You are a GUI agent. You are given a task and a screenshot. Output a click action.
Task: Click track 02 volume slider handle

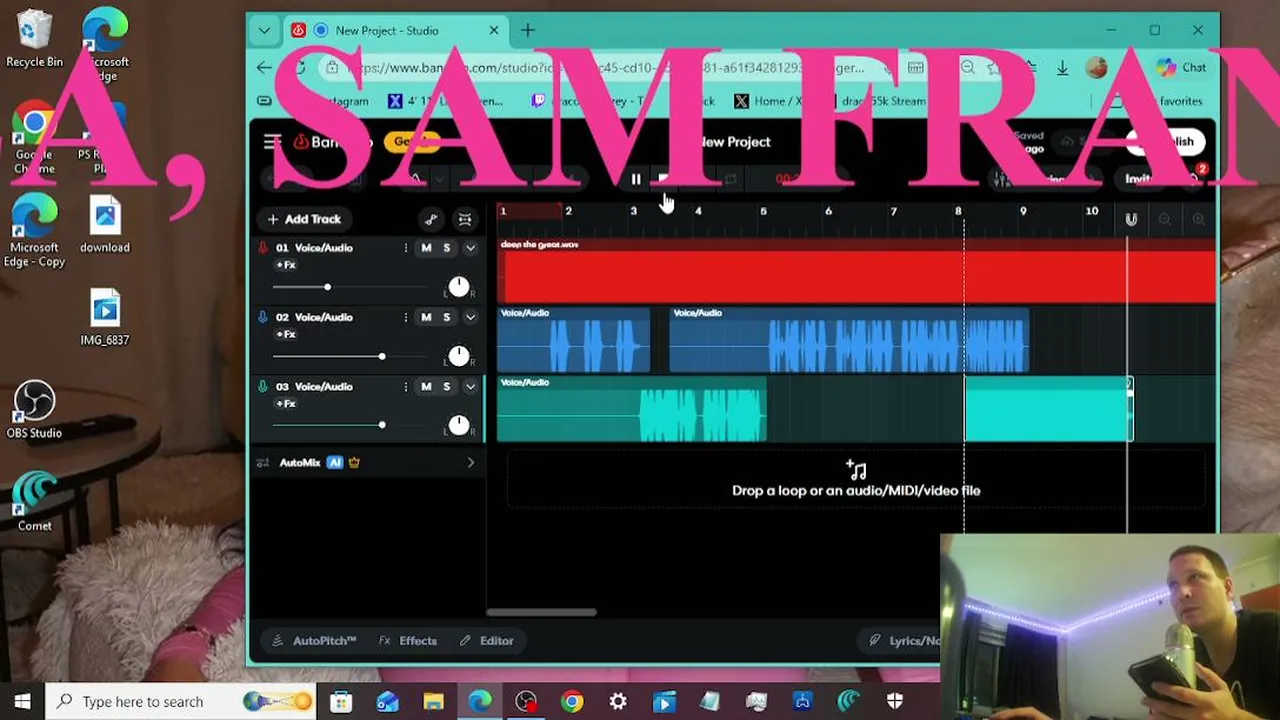382,356
